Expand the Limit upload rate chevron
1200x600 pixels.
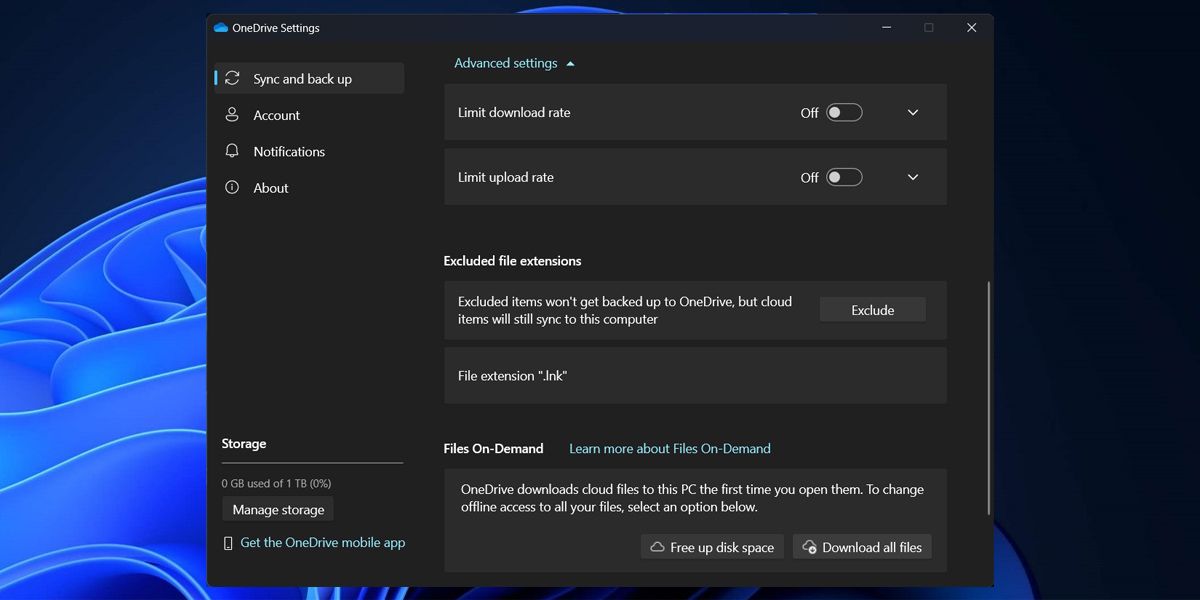pos(912,177)
